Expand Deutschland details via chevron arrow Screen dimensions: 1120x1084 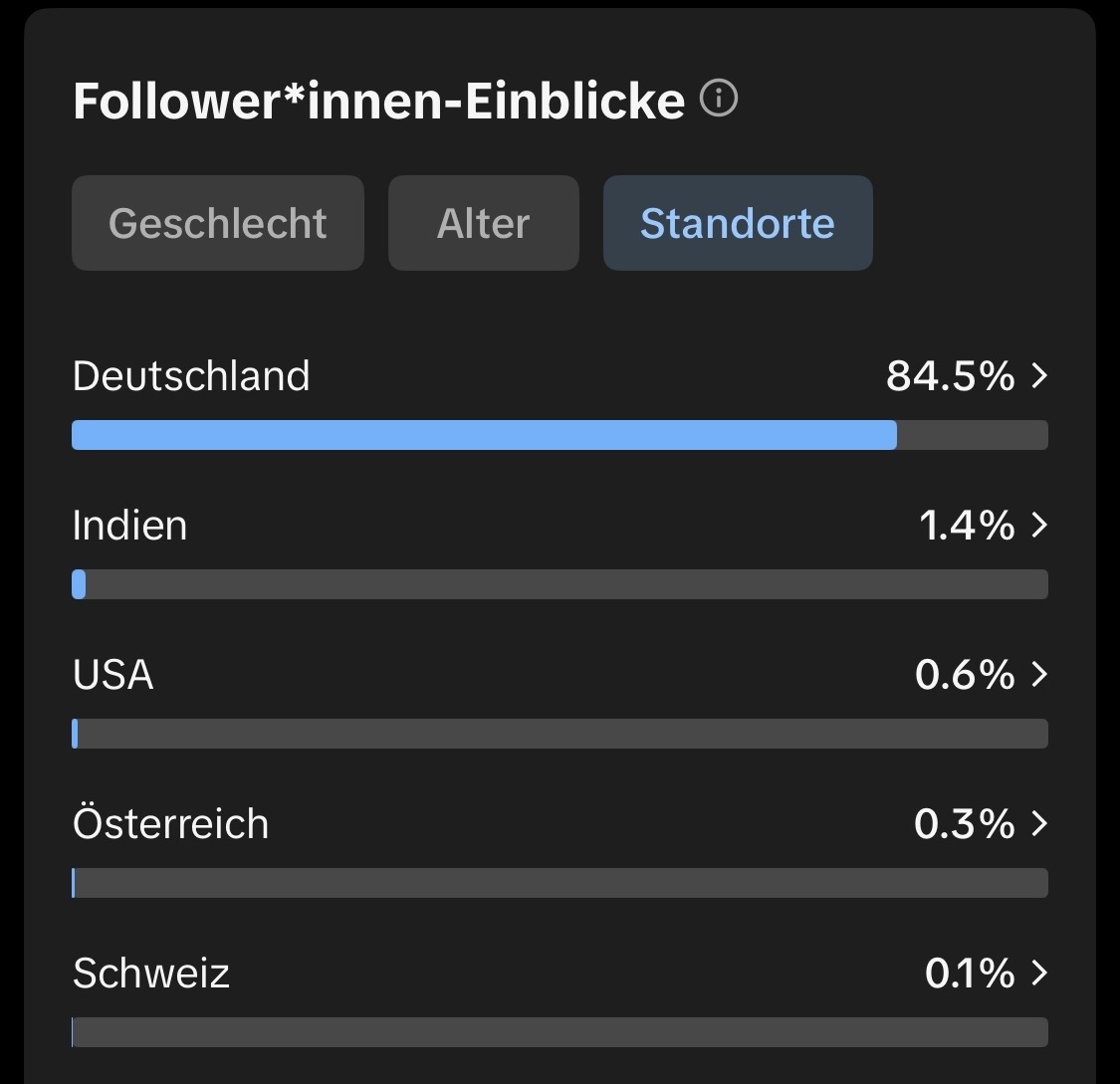pos(1039,375)
